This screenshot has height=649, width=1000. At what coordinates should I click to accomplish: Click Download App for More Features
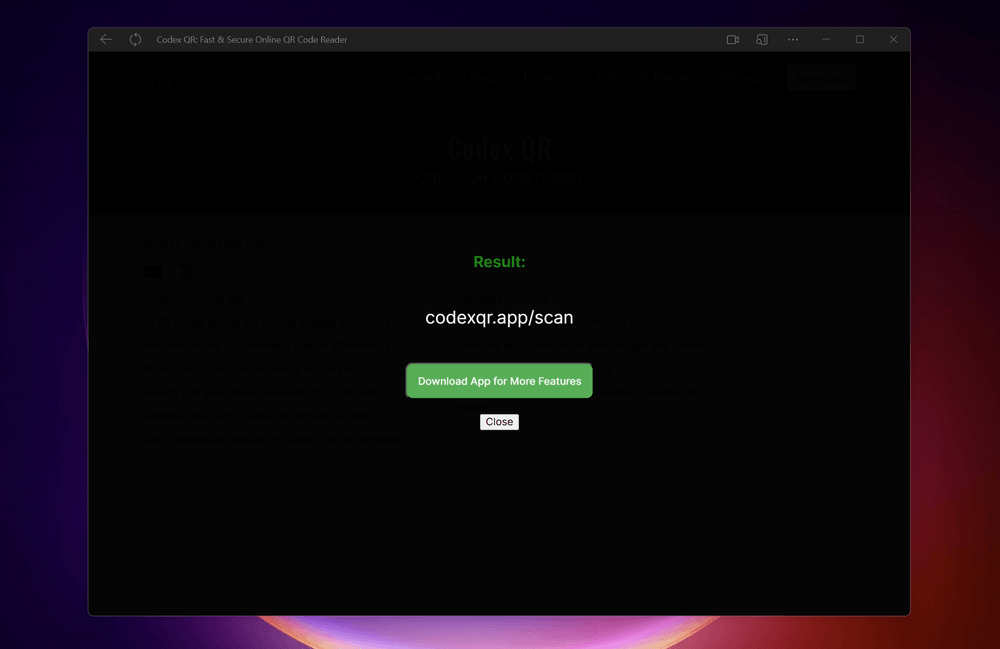[x=499, y=381]
